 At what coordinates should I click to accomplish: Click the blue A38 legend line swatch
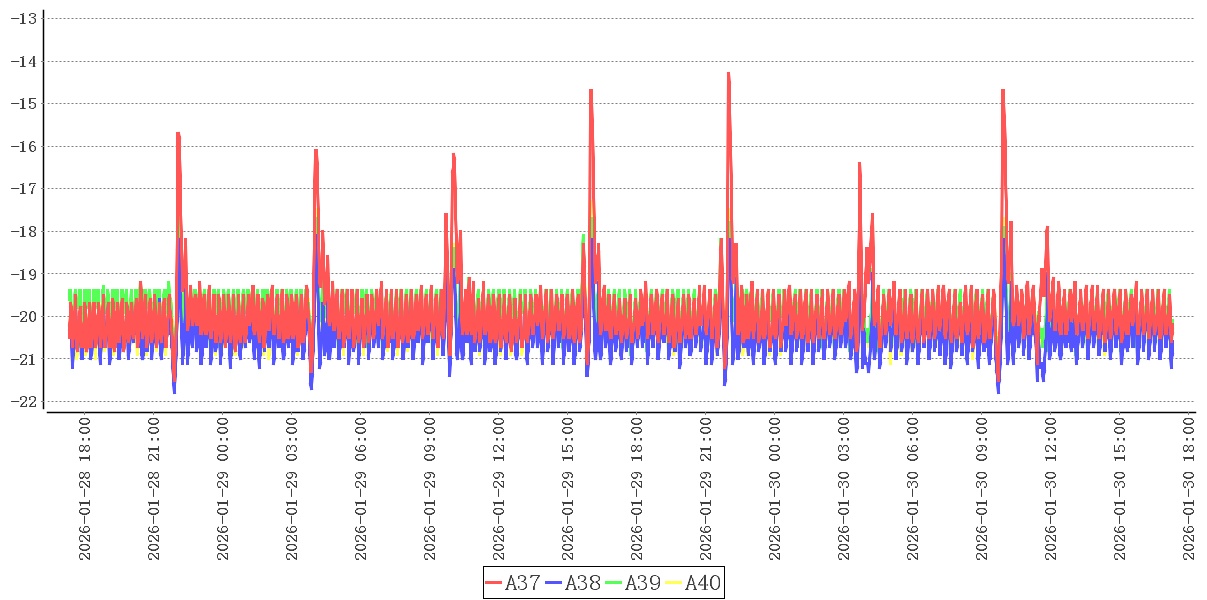click(554, 583)
